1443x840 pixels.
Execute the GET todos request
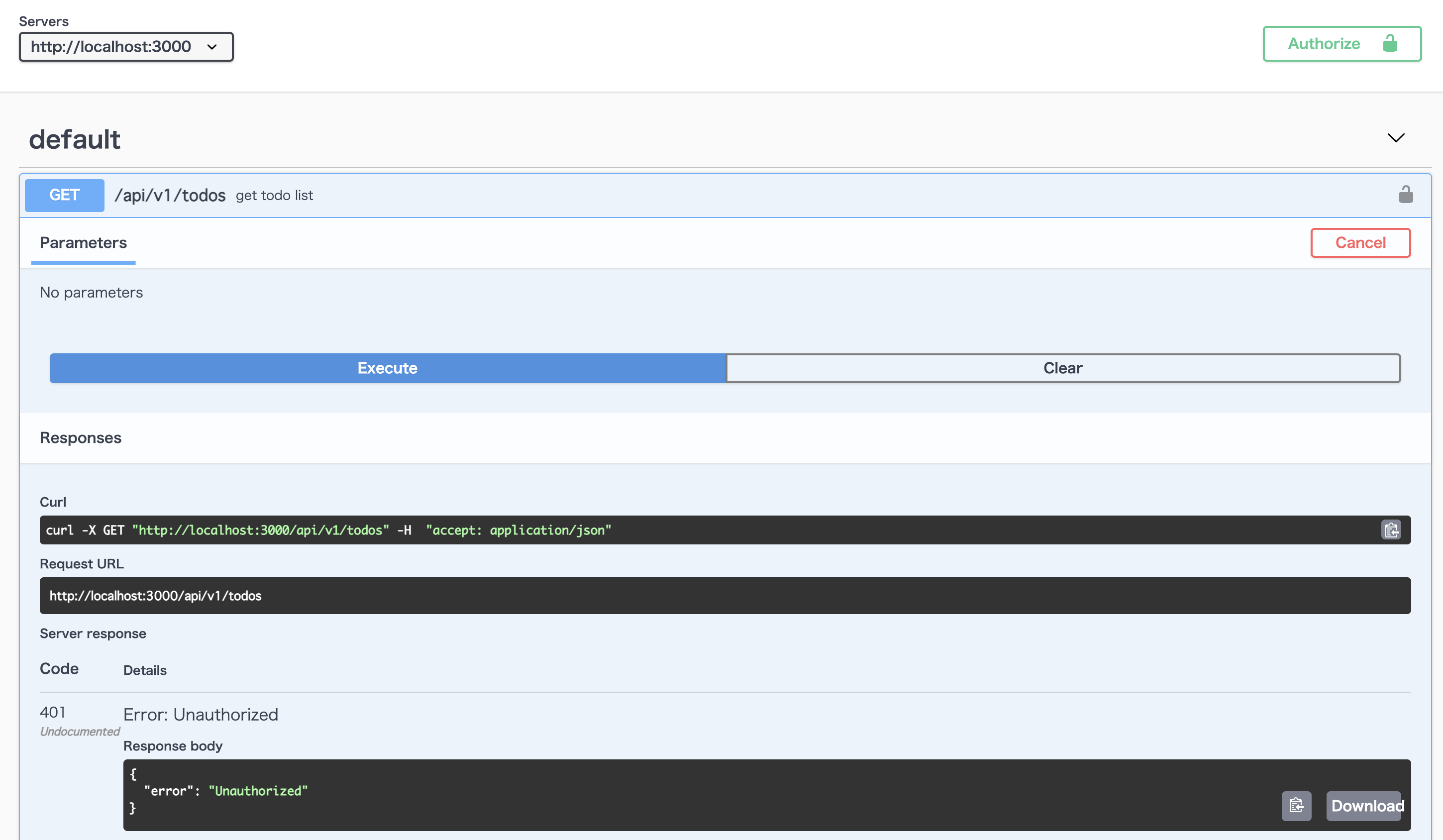[x=387, y=368]
